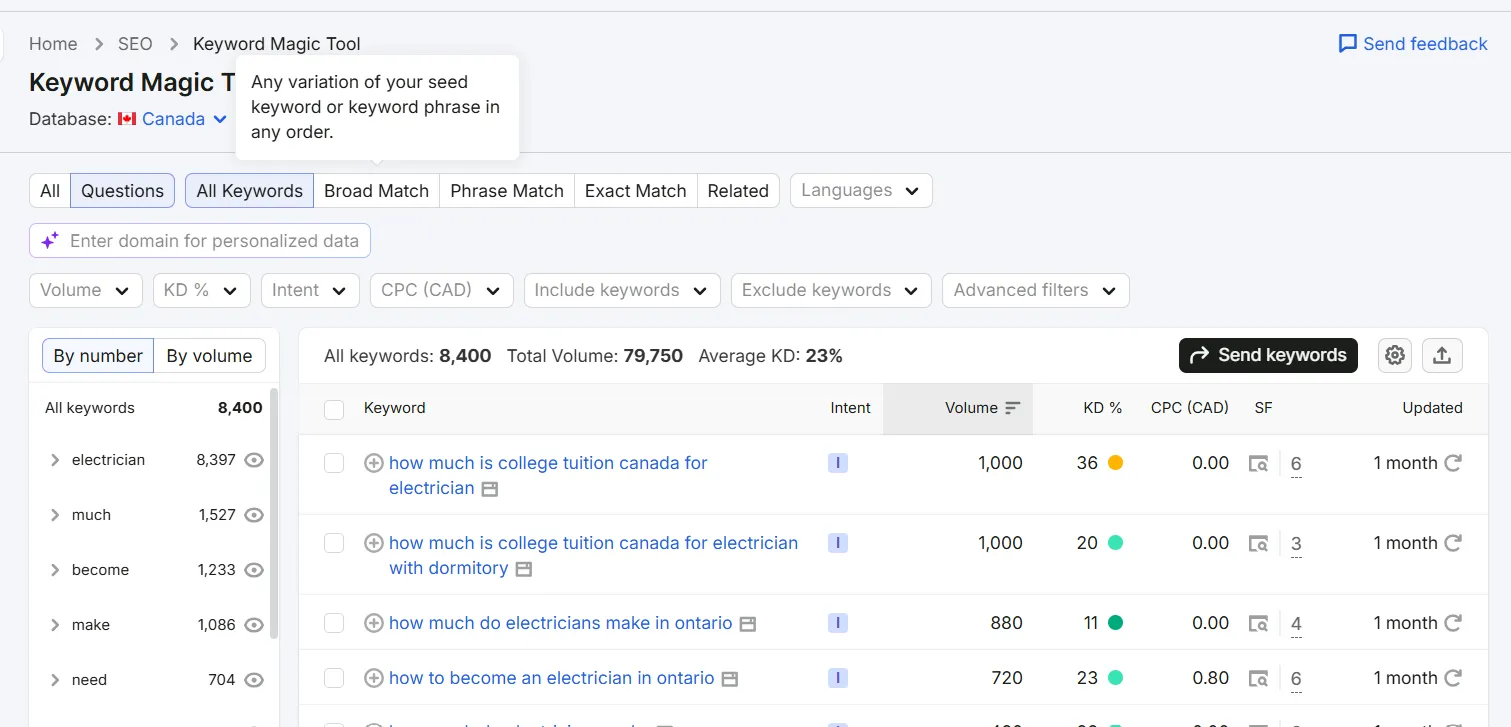Open the Languages dropdown
1511x727 pixels.
coord(861,190)
